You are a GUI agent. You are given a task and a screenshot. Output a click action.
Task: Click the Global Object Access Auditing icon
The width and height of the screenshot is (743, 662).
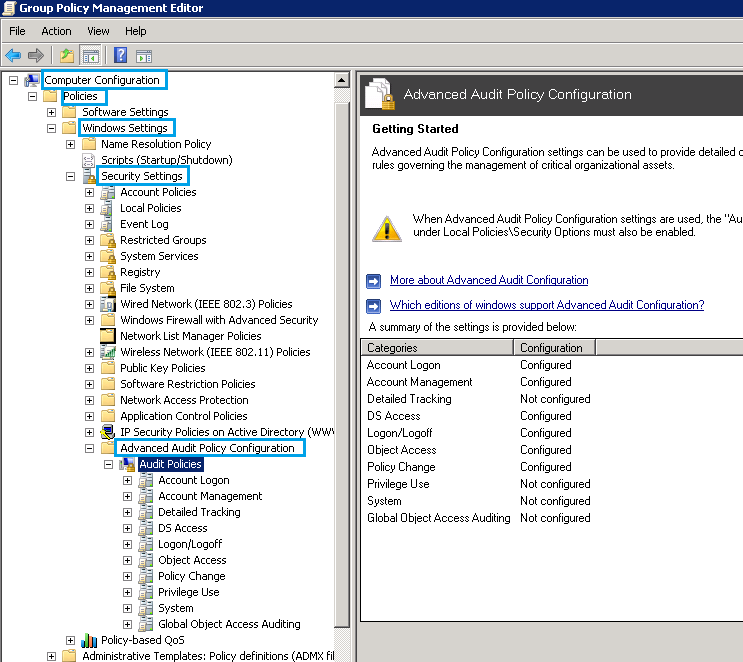point(146,624)
